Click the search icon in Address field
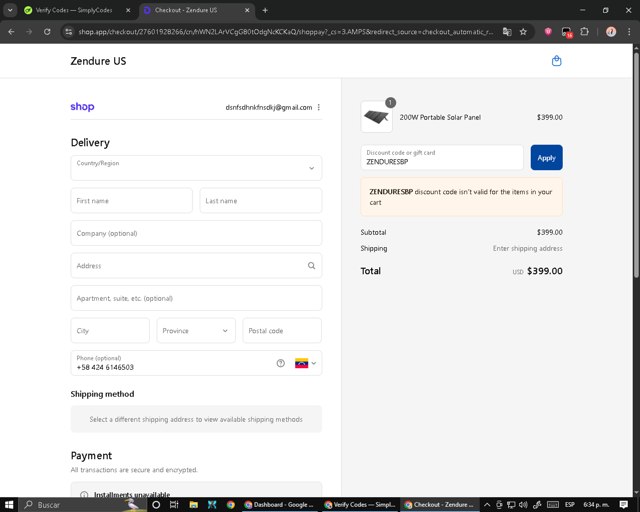The height and width of the screenshot is (512, 640). pos(311,266)
